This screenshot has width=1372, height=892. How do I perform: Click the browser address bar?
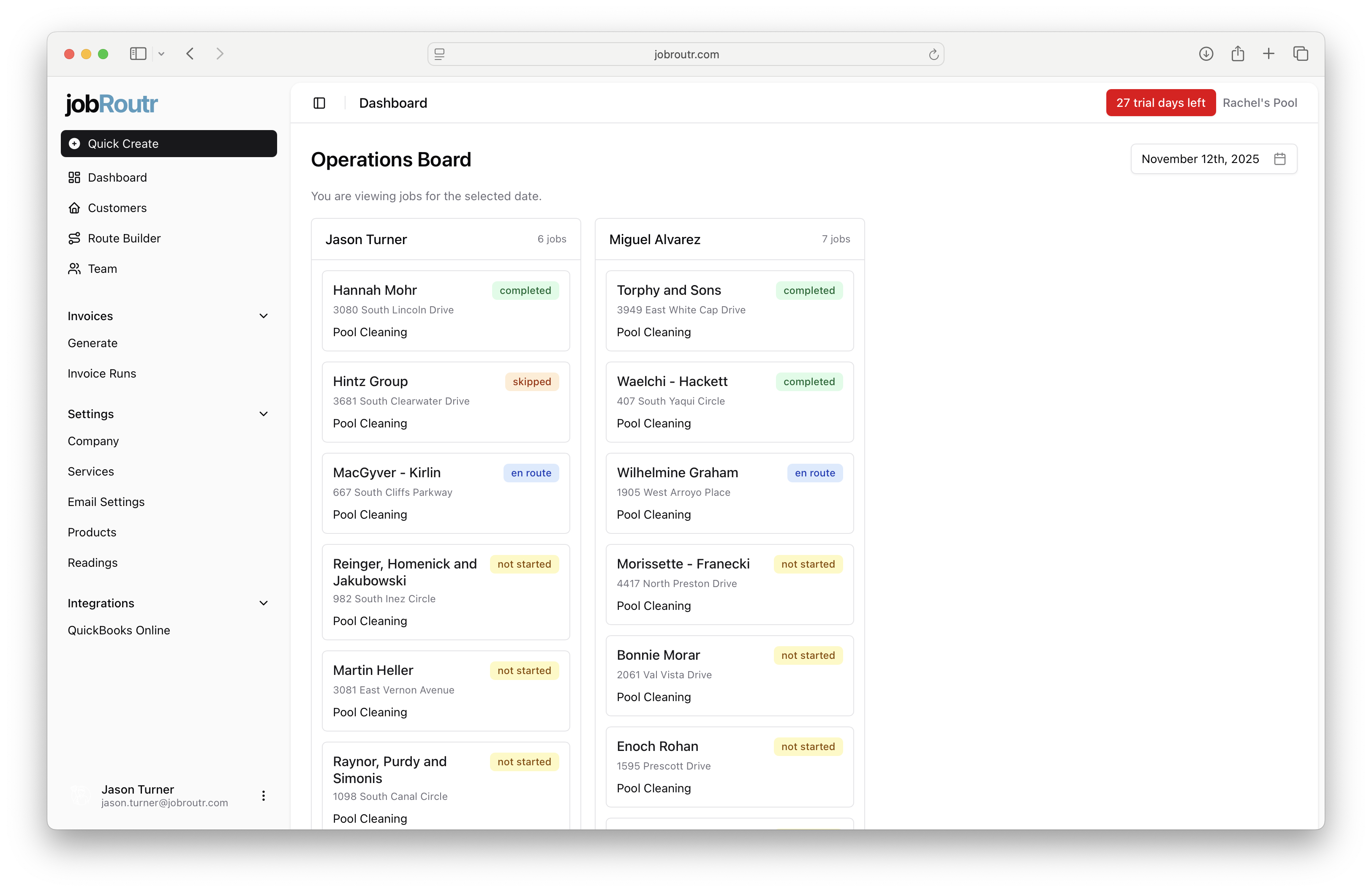tap(686, 54)
